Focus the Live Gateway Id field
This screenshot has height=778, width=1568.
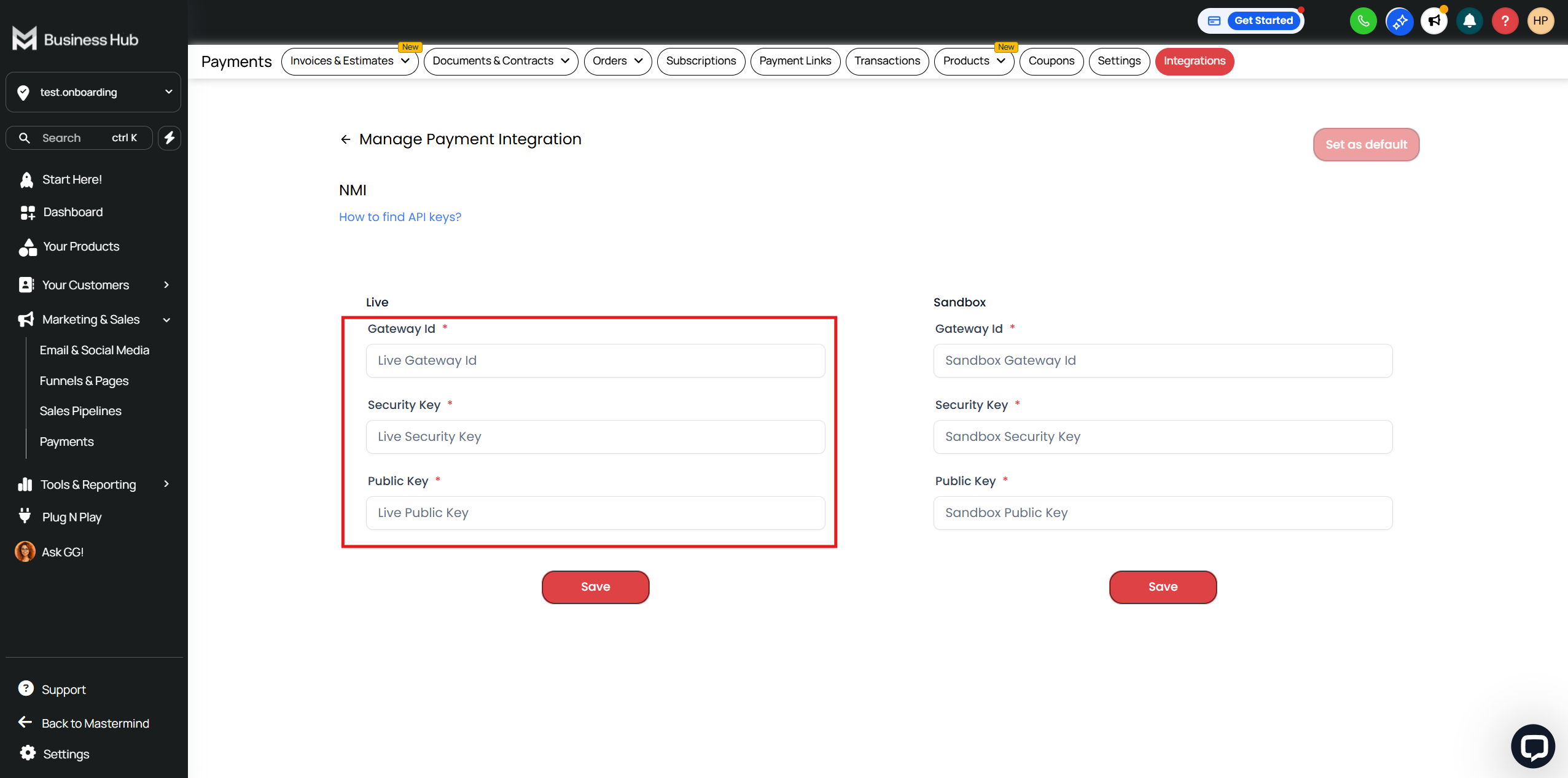(x=595, y=360)
